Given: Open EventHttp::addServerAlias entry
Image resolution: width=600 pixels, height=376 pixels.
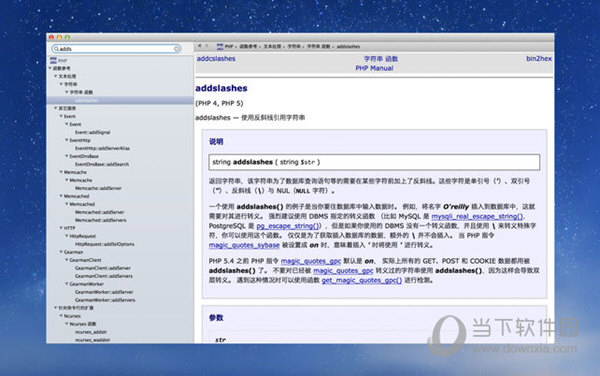Looking at the screenshot, I should point(103,148).
